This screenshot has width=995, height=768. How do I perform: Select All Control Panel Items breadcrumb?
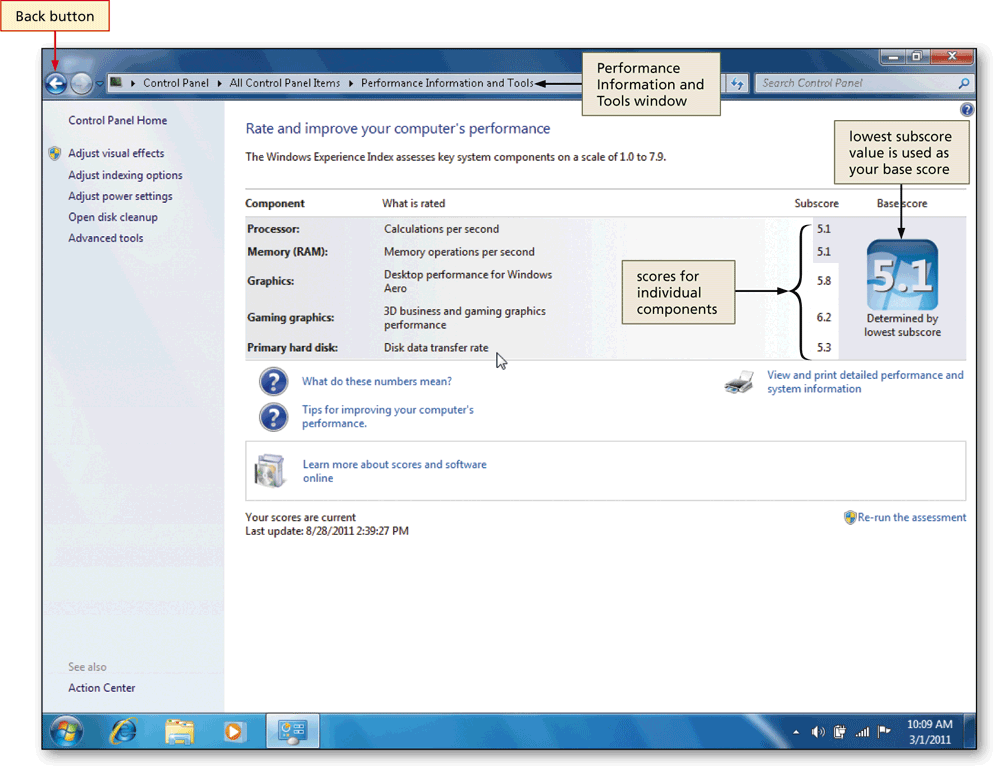[284, 83]
